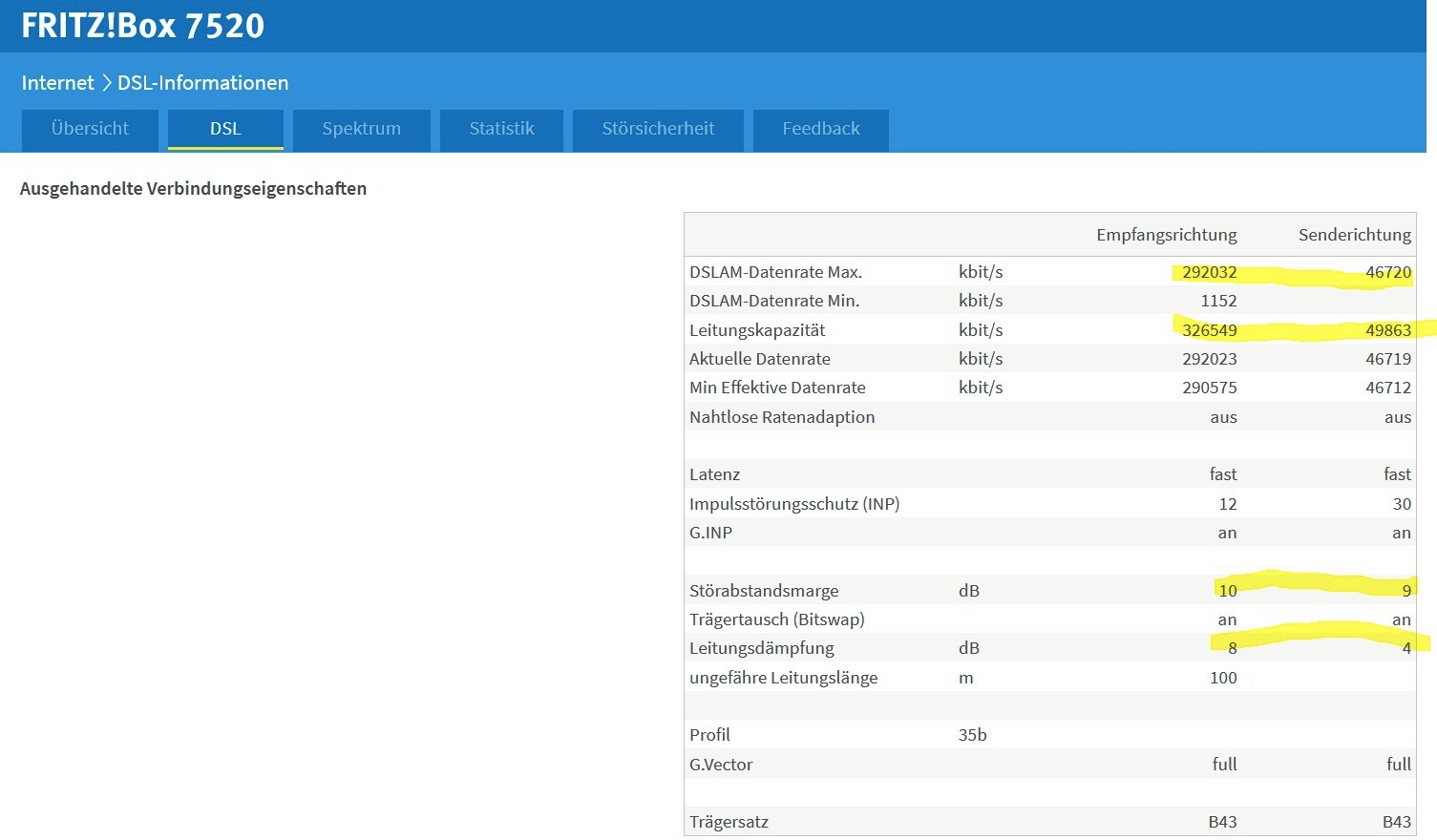Image resolution: width=1437 pixels, height=840 pixels.
Task: Click the value 46712
Action: coord(1387,388)
